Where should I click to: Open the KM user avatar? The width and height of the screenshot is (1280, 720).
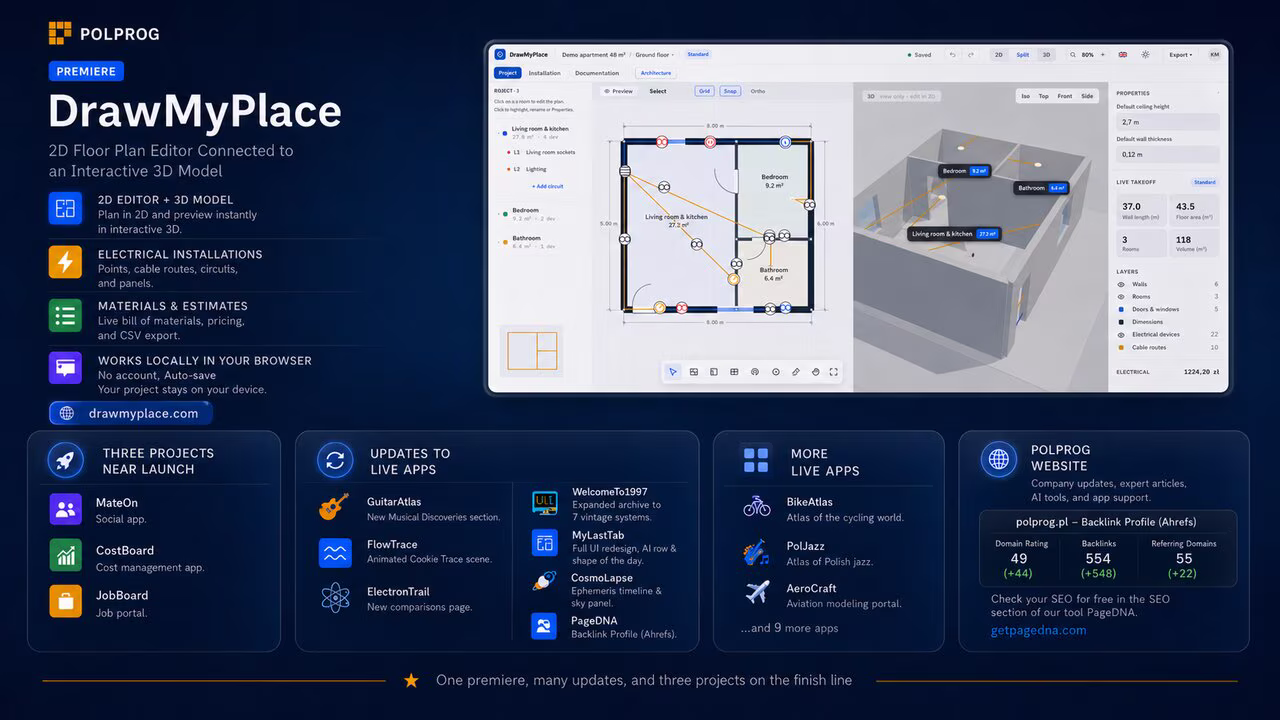(x=1214, y=55)
